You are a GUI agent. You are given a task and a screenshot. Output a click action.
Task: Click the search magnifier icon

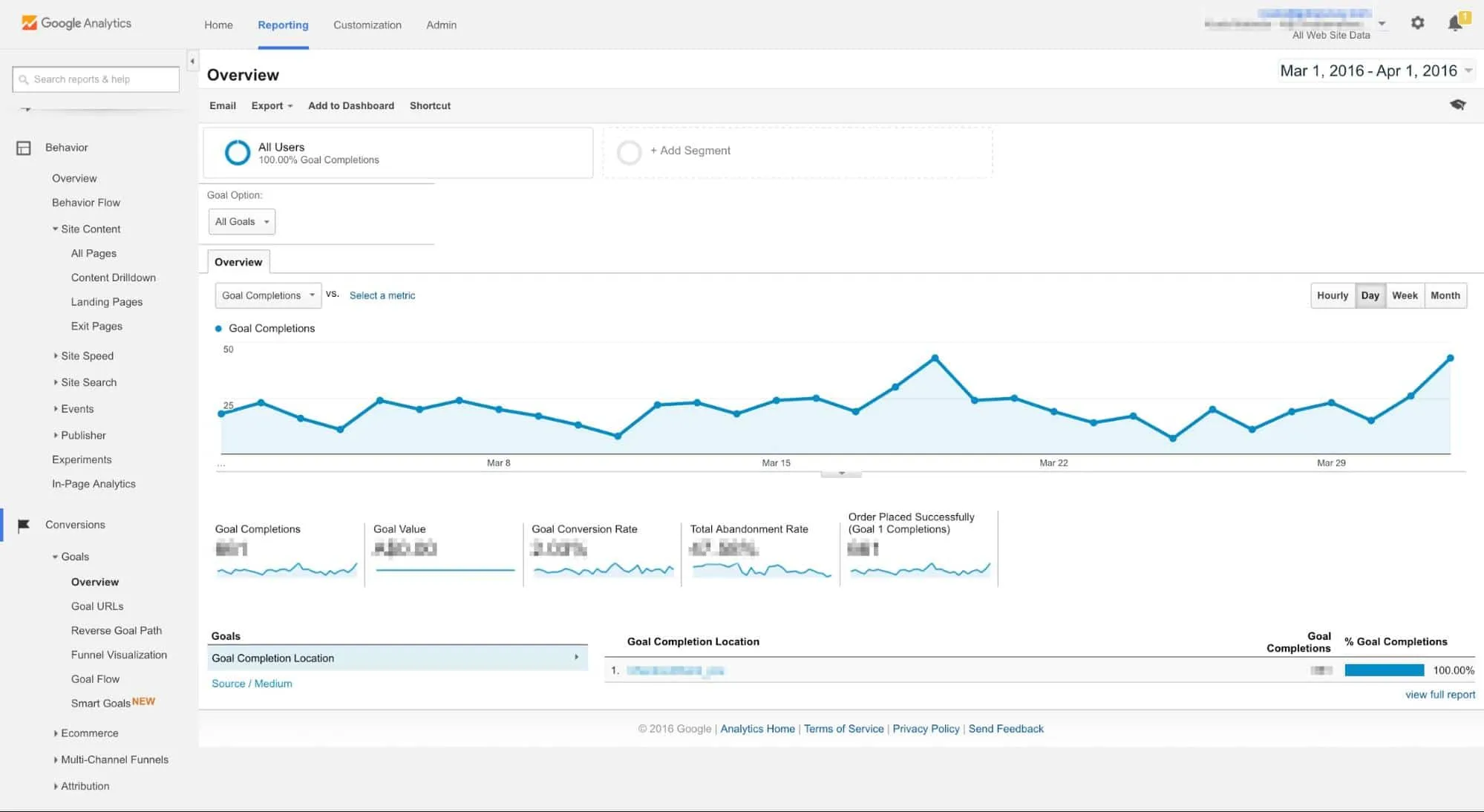pos(24,79)
